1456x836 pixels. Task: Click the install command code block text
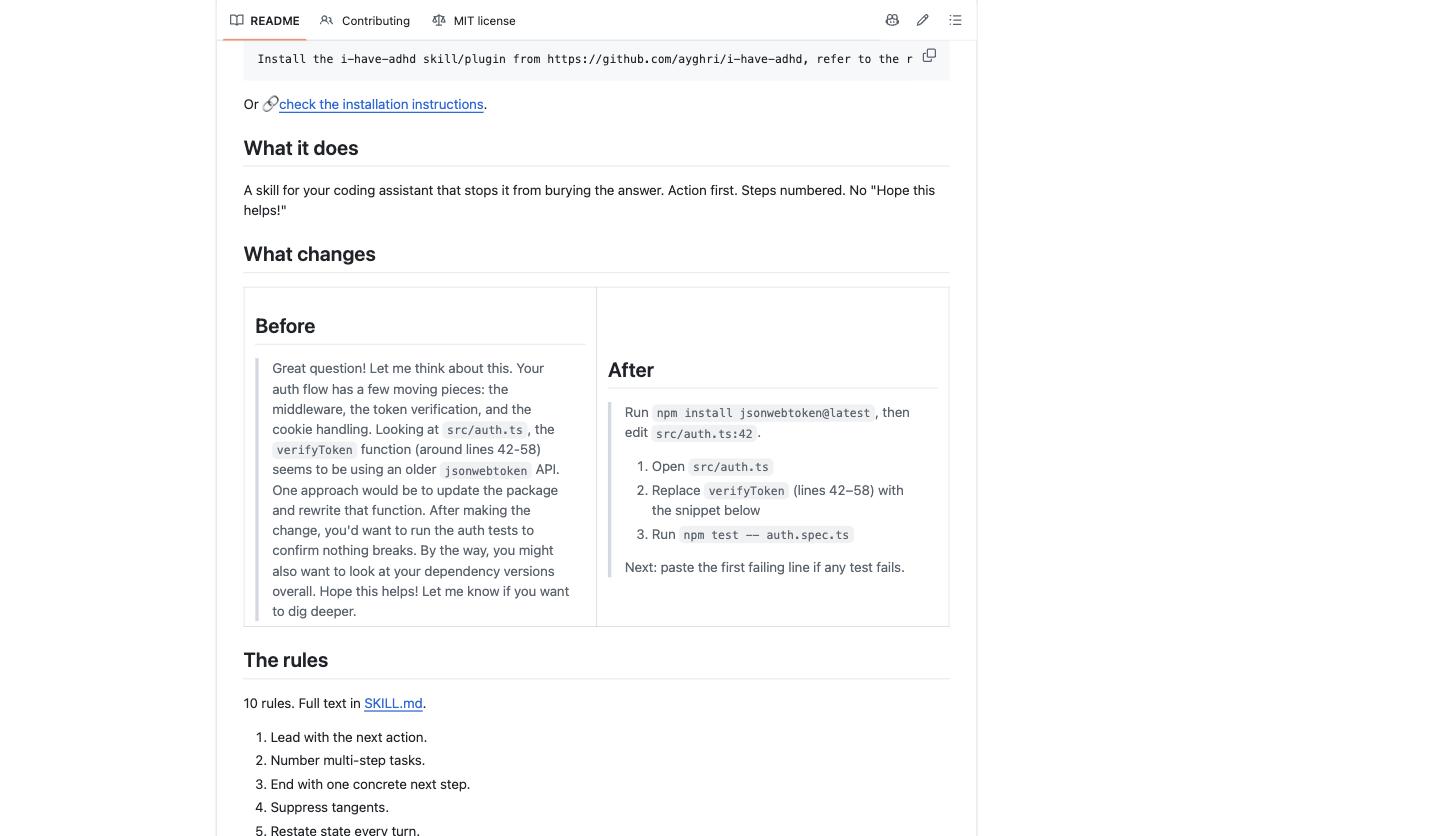584,59
